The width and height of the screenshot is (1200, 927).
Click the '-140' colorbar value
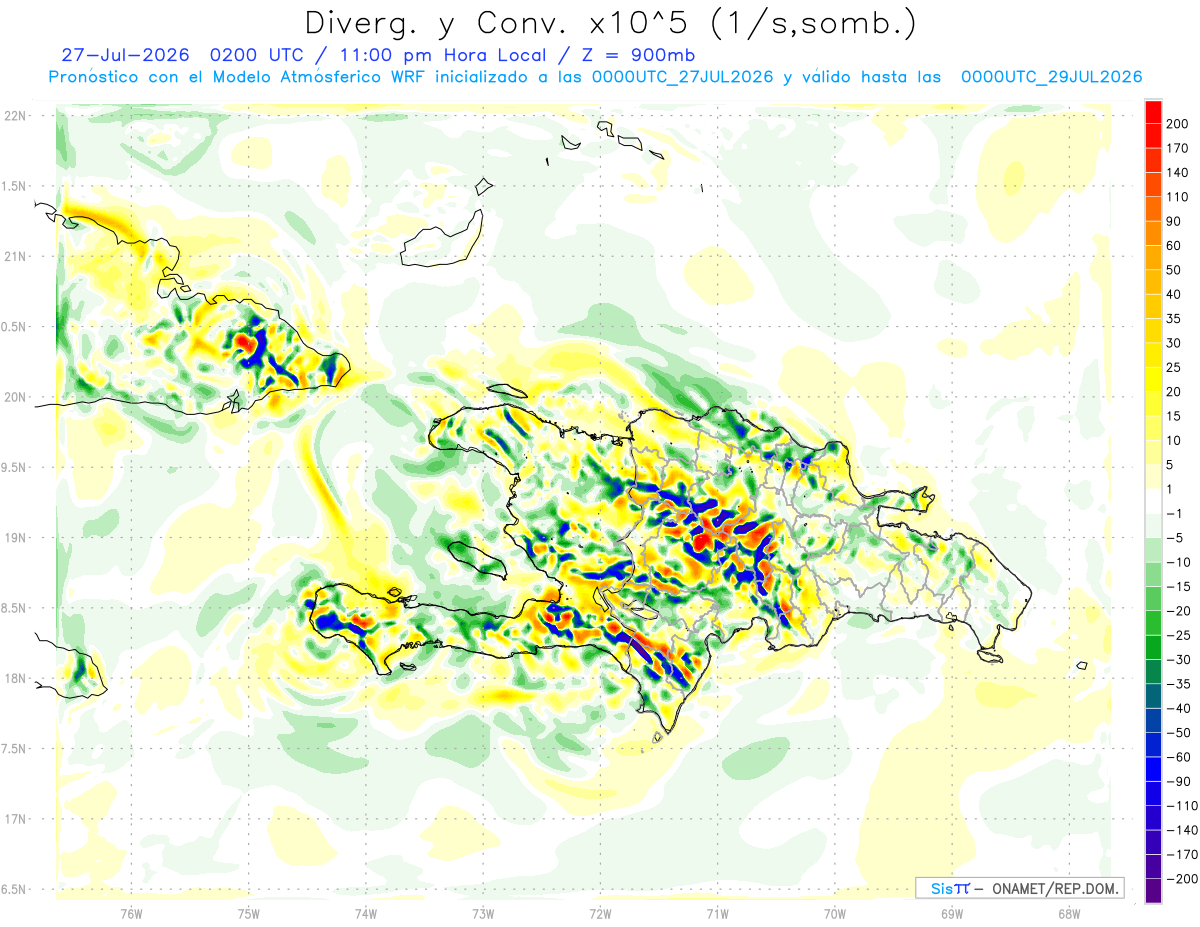click(x=1181, y=829)
